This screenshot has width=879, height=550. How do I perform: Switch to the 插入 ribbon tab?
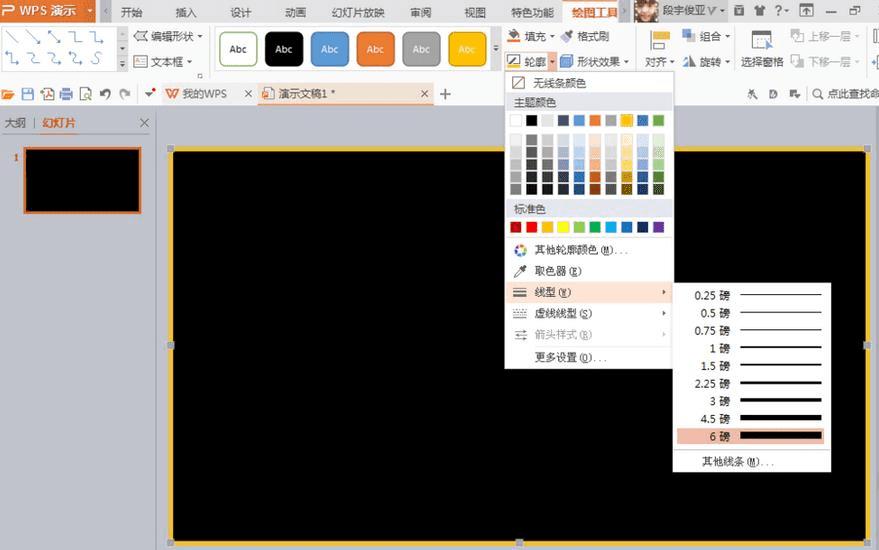pos(186,12)
